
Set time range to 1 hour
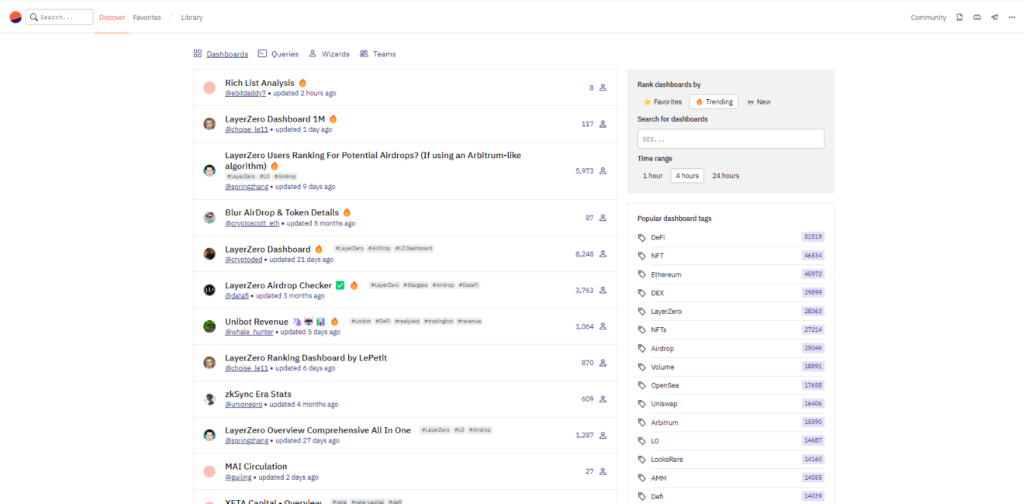[x=652, y=176]
